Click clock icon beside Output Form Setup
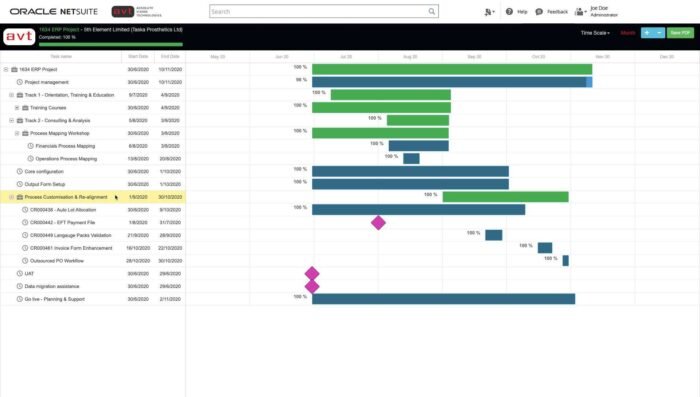This screenshot has width=700, height=397. click(x=20, y=184)
